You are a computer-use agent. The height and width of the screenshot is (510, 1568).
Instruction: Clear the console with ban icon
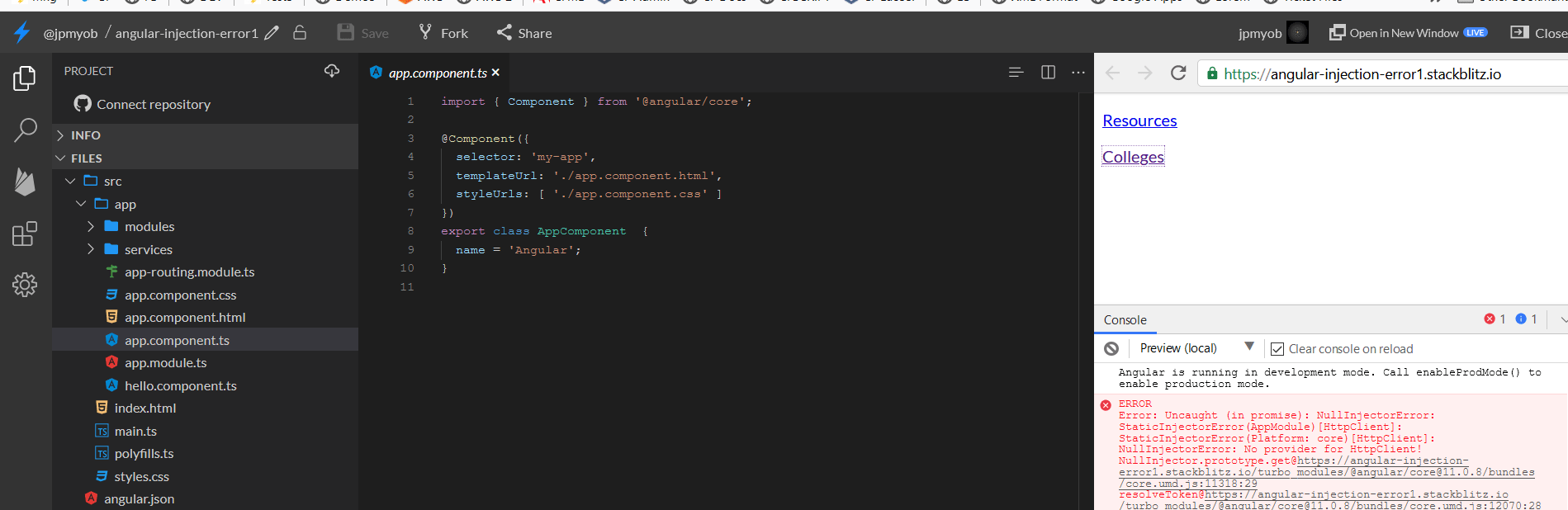(x=1111, y=349)
